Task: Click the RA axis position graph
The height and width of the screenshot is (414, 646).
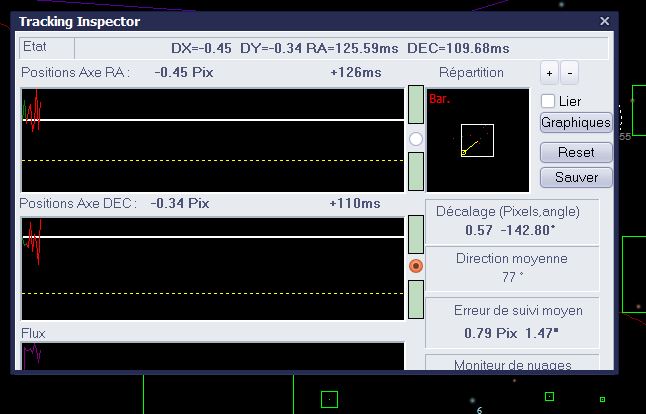Action: (213, 139)
